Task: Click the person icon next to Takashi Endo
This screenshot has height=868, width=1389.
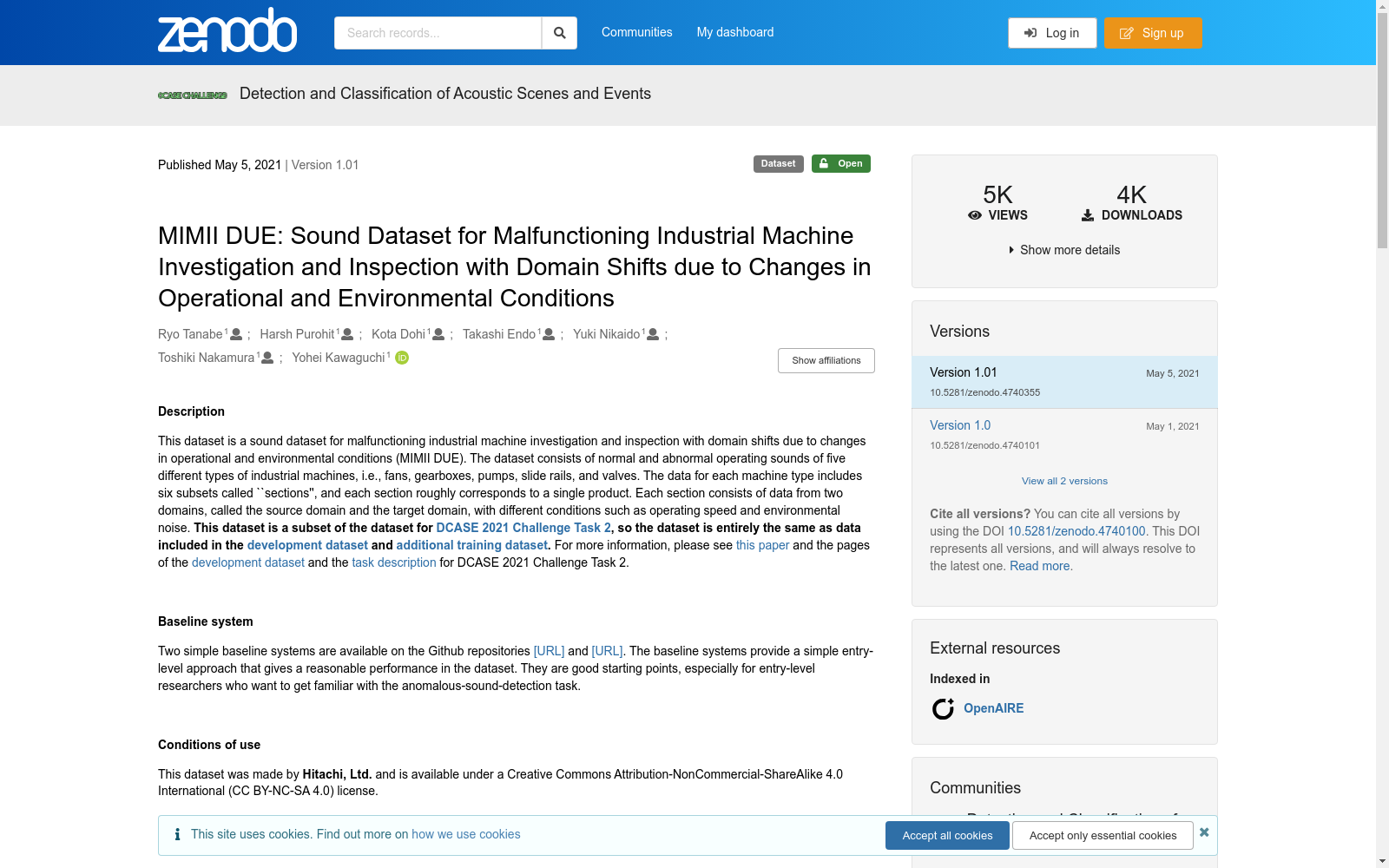Action: tap(549, 334)
